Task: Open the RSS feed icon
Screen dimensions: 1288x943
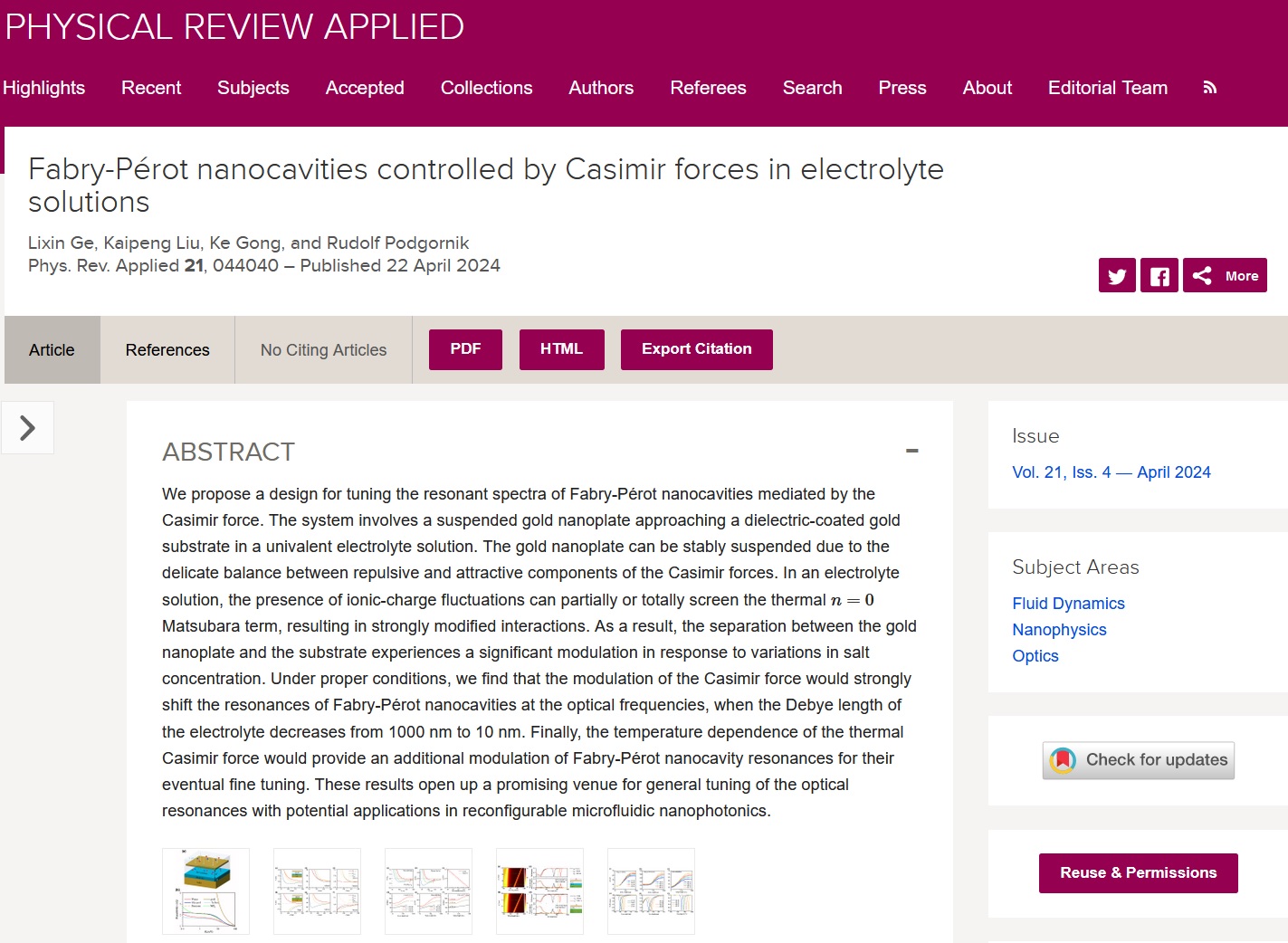Action: point(1210,88)
